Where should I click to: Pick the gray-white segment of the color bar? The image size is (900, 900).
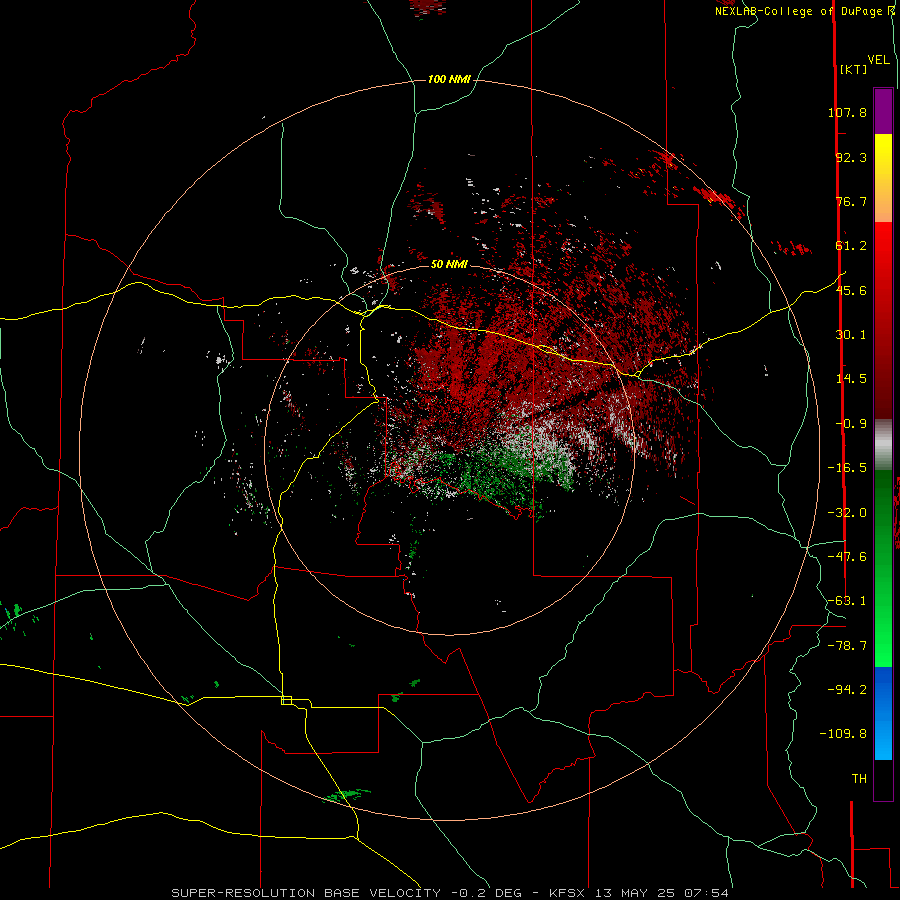[x=883, y=445]
